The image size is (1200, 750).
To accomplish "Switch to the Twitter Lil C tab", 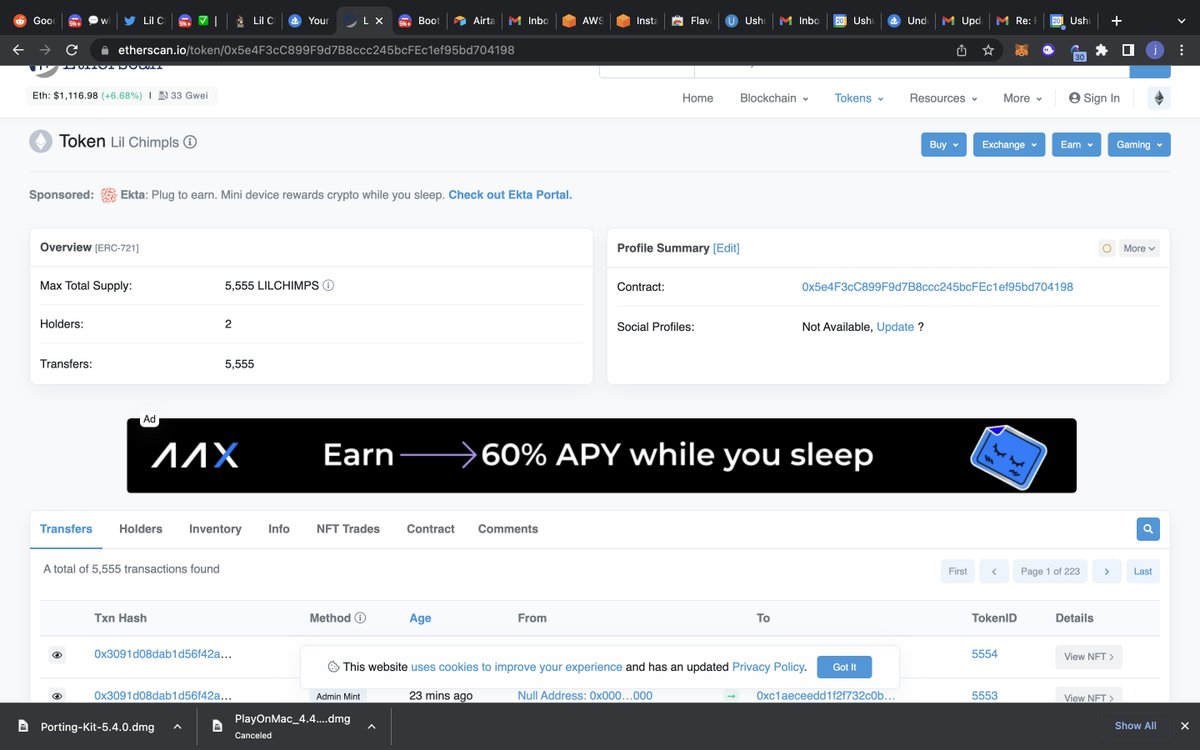I will pyautogui.click(x=142, y=20).
